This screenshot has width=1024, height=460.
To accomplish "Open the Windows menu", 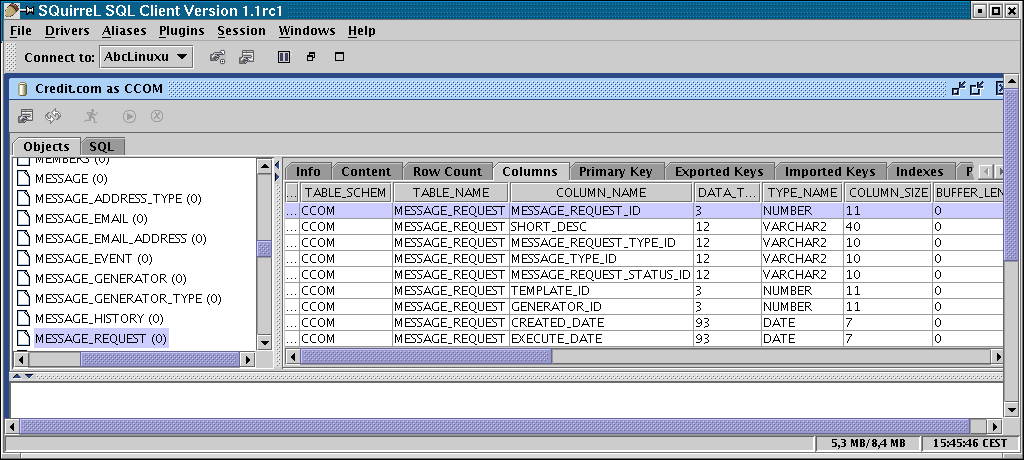I will (306, 31).
